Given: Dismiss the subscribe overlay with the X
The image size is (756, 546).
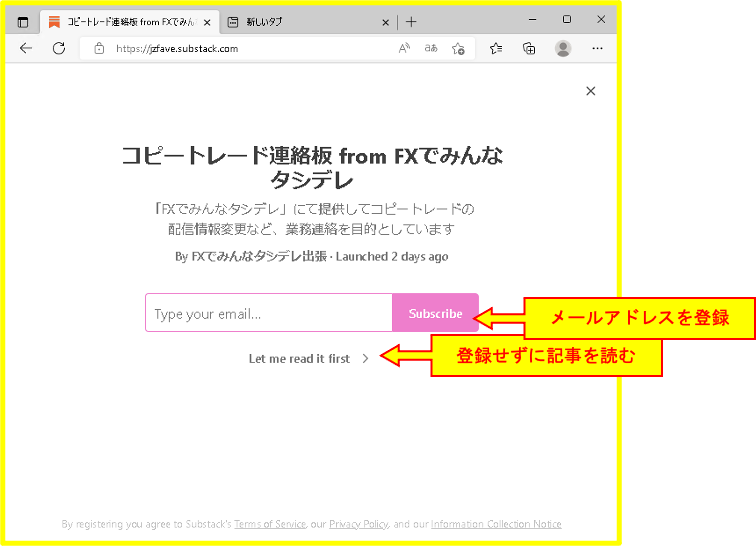Looking at the screenshot, I should [x=591, y=91].
